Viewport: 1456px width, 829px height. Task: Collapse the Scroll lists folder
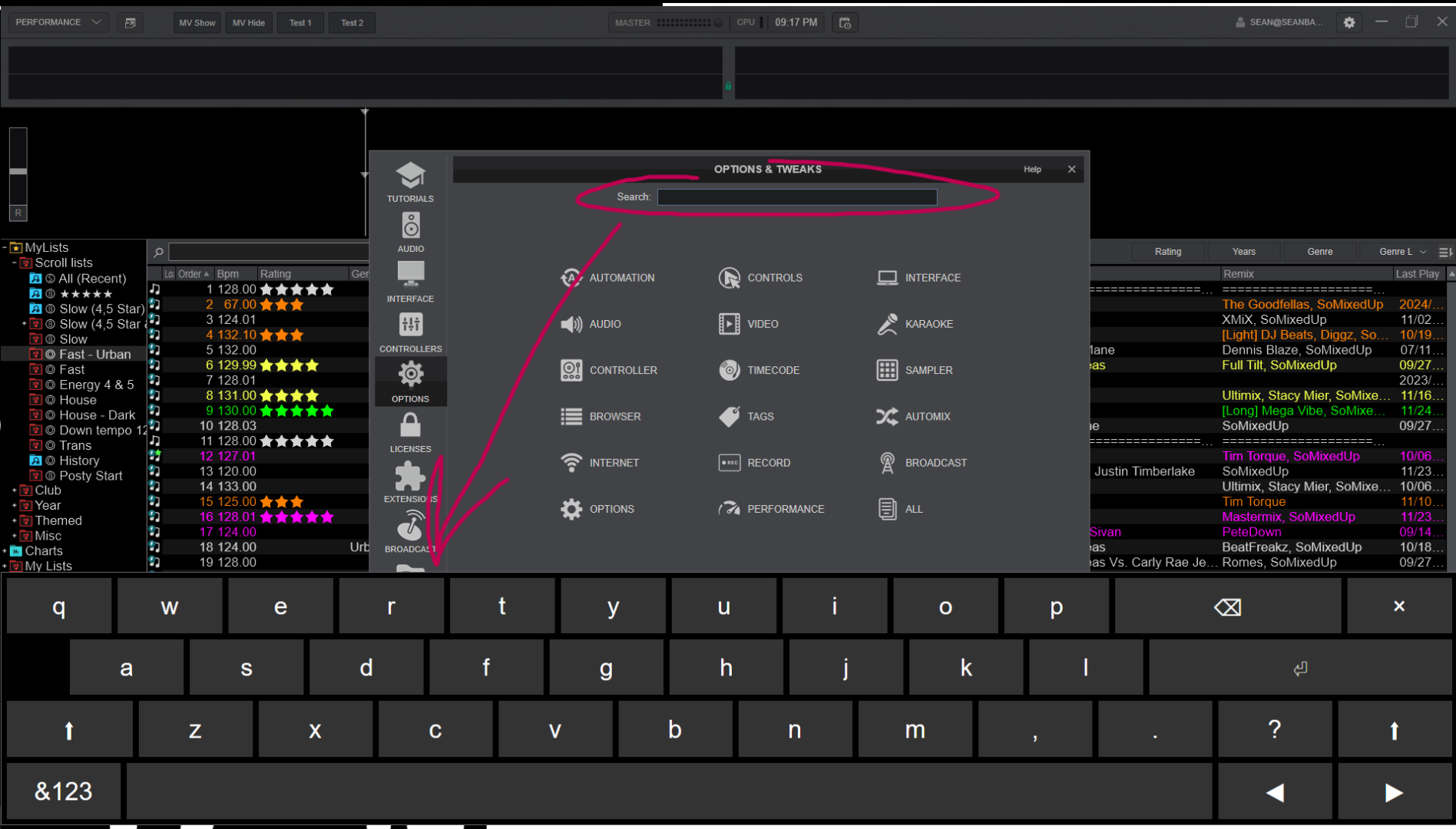click(x=15, y=263)
